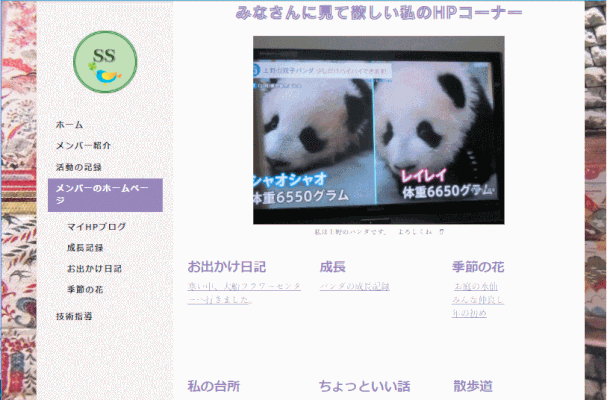The height and width of the screenshot is (400, 607).
Task: Click the 季節の花 section heading
Action: (478, 267)
